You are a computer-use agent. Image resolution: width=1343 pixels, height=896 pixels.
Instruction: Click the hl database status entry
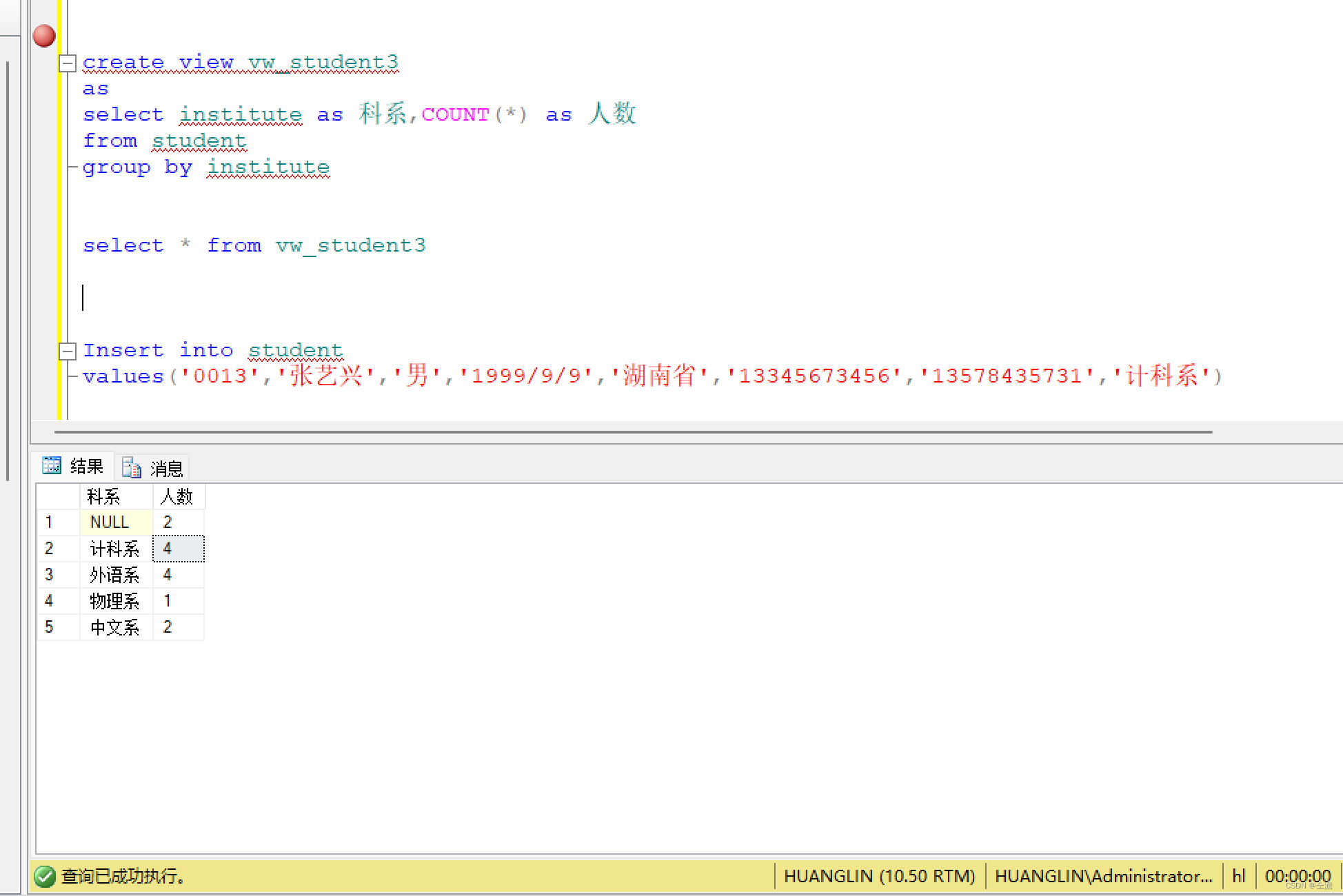[x=1238, y=876]
